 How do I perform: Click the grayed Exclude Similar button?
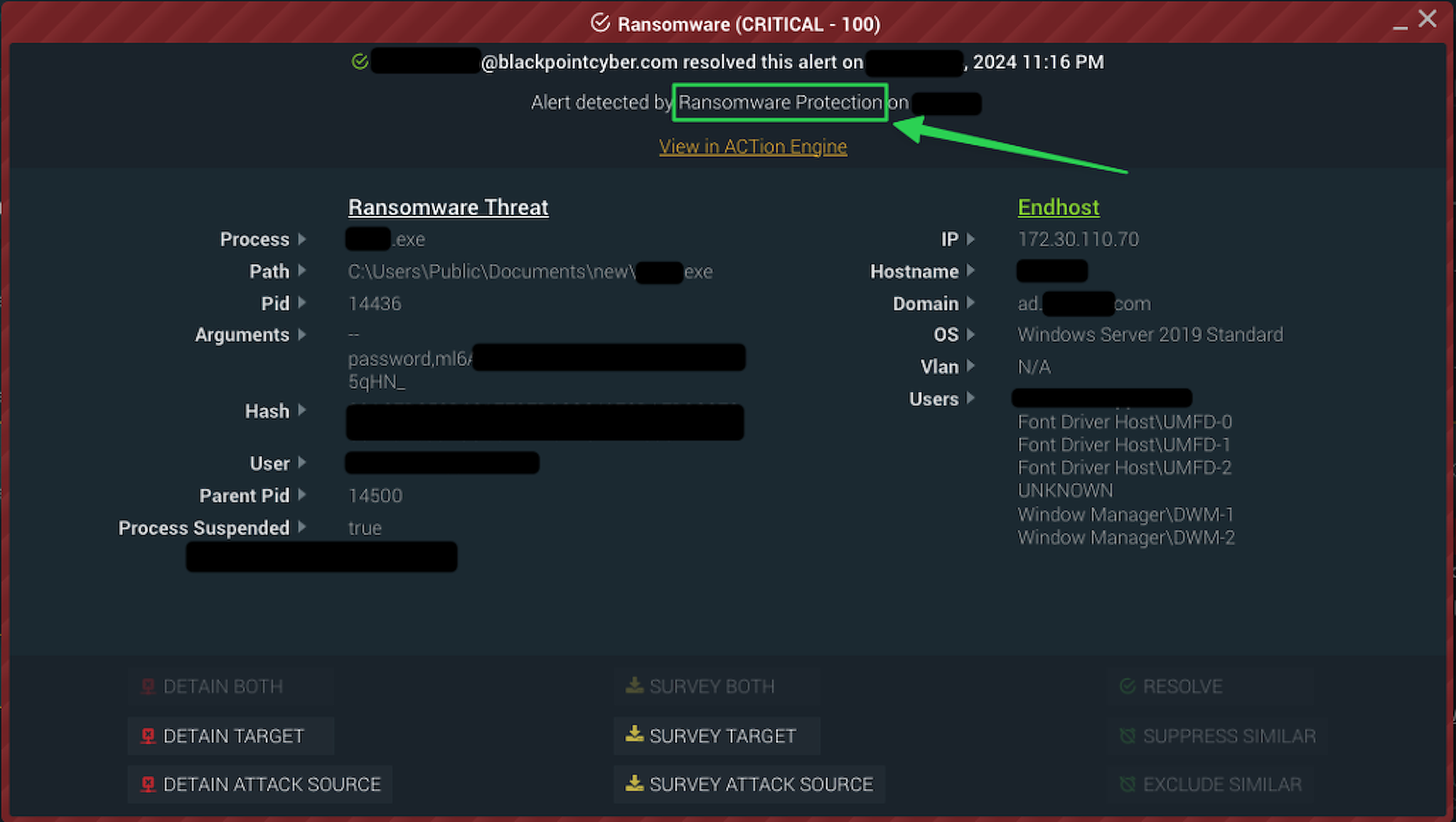coord(1211,784)
